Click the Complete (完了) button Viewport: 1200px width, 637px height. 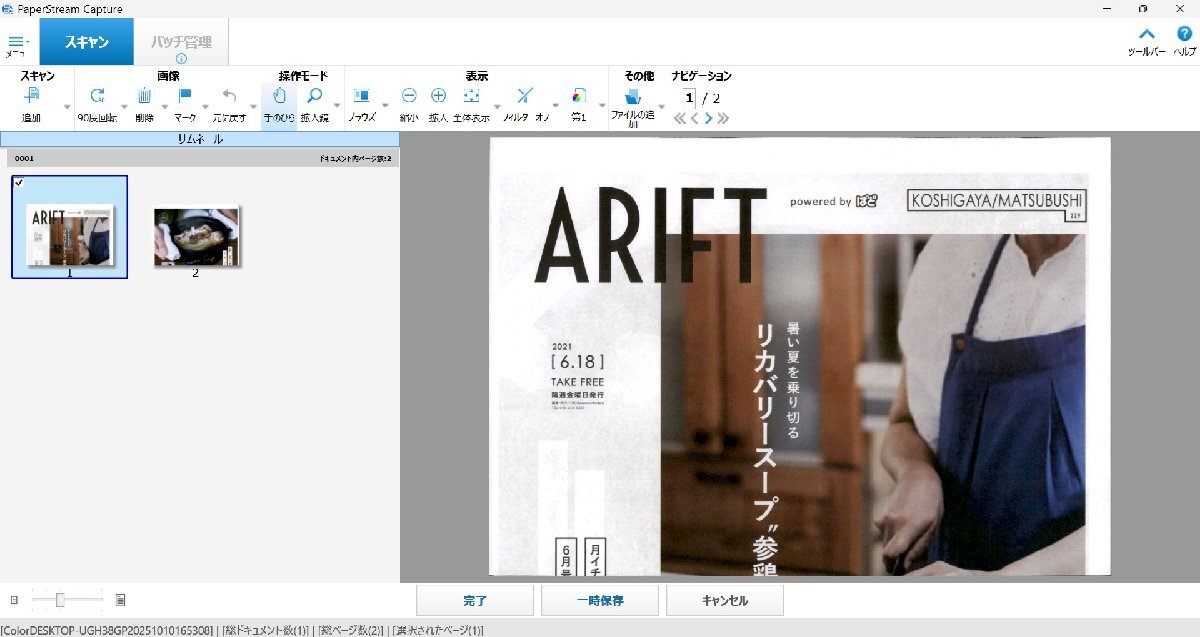tap(475, 601)
